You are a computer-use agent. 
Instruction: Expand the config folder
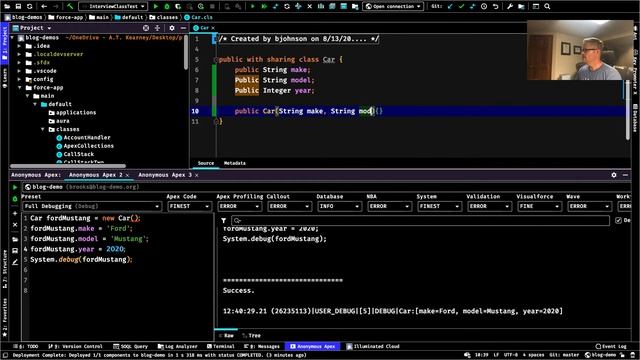20,79
